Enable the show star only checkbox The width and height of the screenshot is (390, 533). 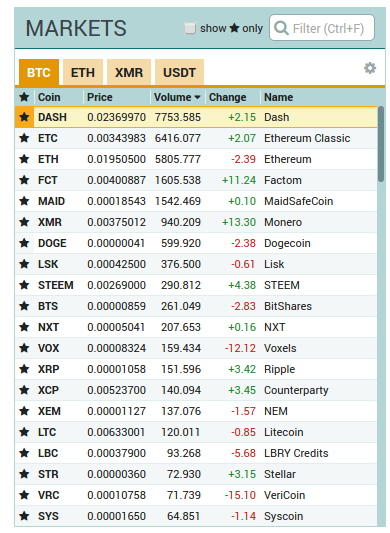(x=190, y=28)
